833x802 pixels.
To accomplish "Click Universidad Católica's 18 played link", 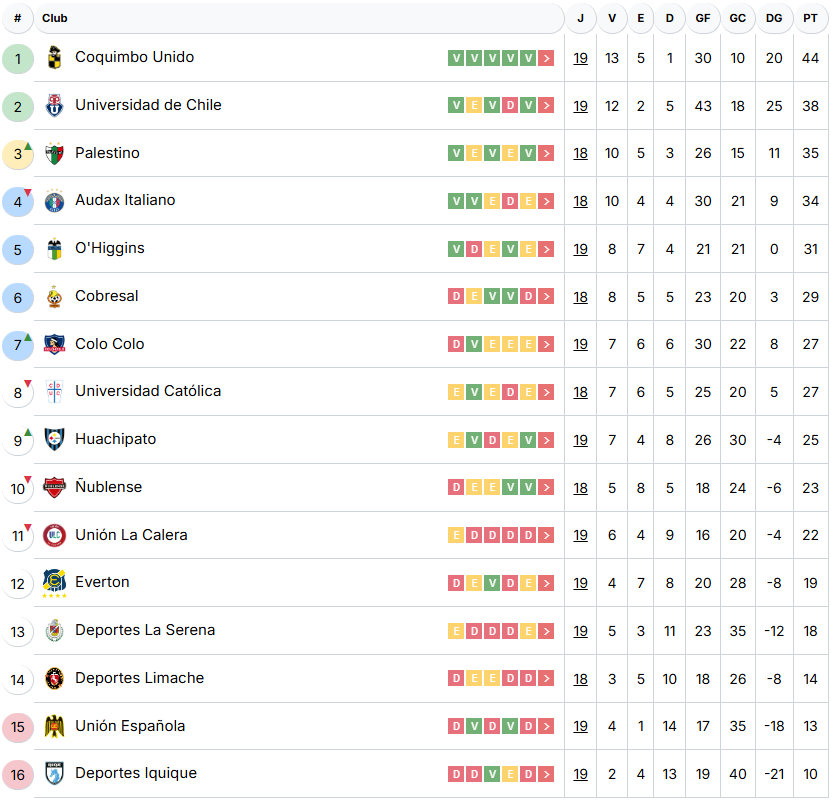I will tap(580, 392).
